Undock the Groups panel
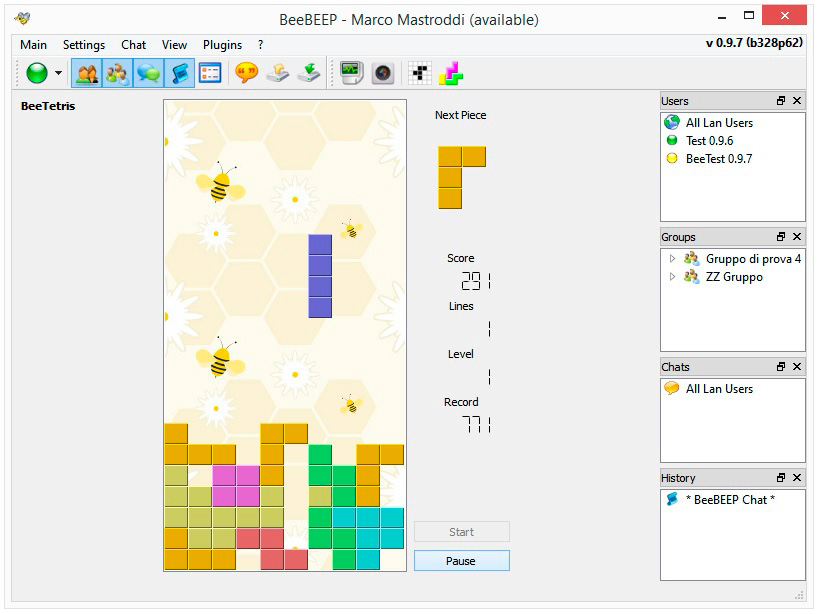 (x=781, y=236)
